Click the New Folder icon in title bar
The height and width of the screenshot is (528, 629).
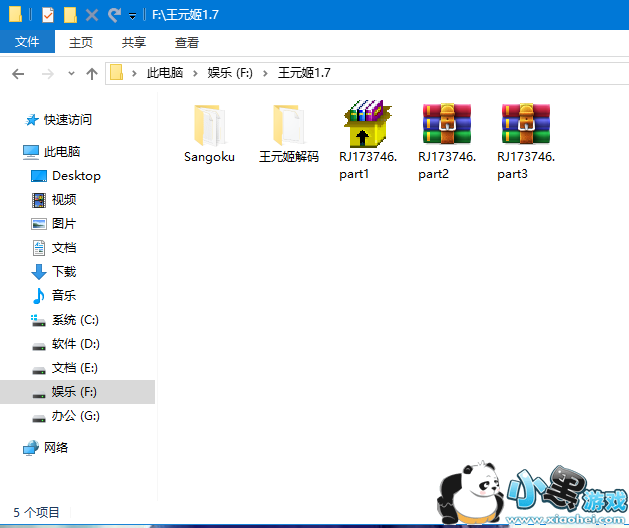[70, 15]
